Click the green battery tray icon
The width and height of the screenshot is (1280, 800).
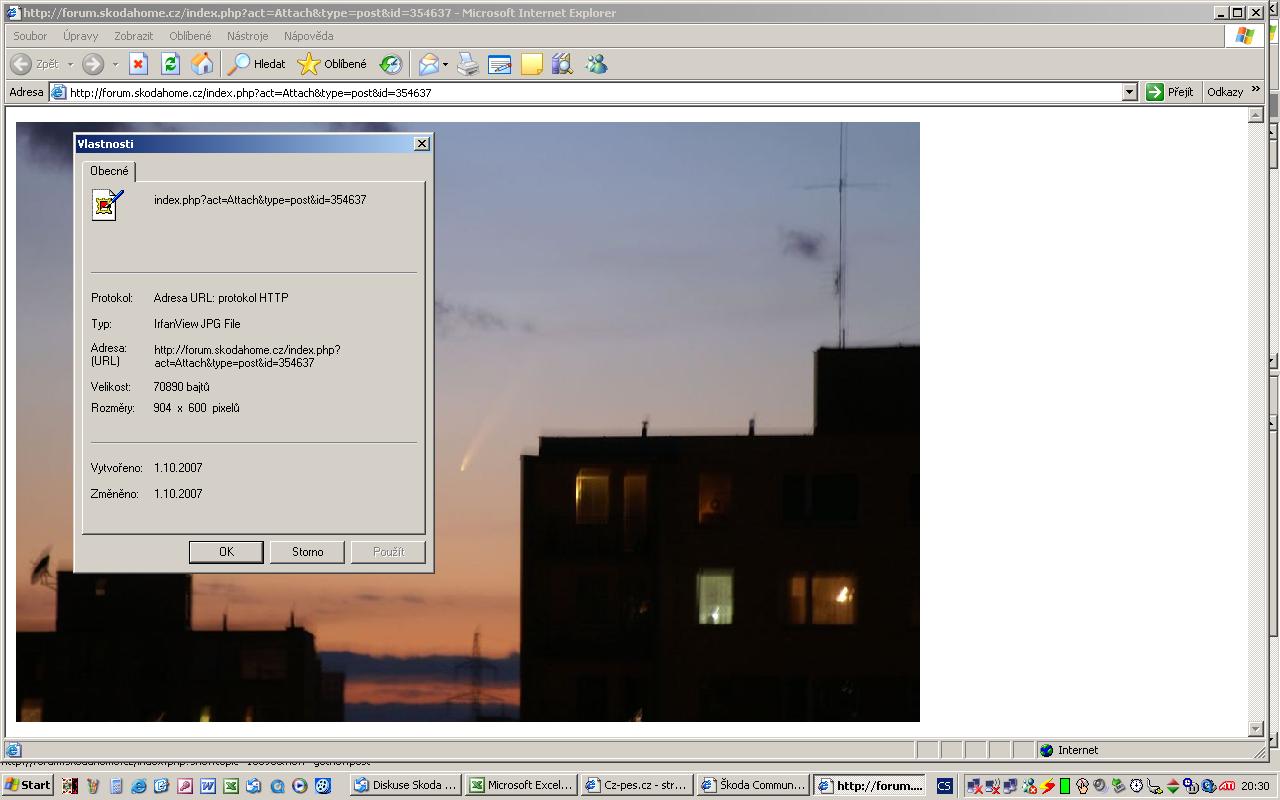click(1065, 786)
